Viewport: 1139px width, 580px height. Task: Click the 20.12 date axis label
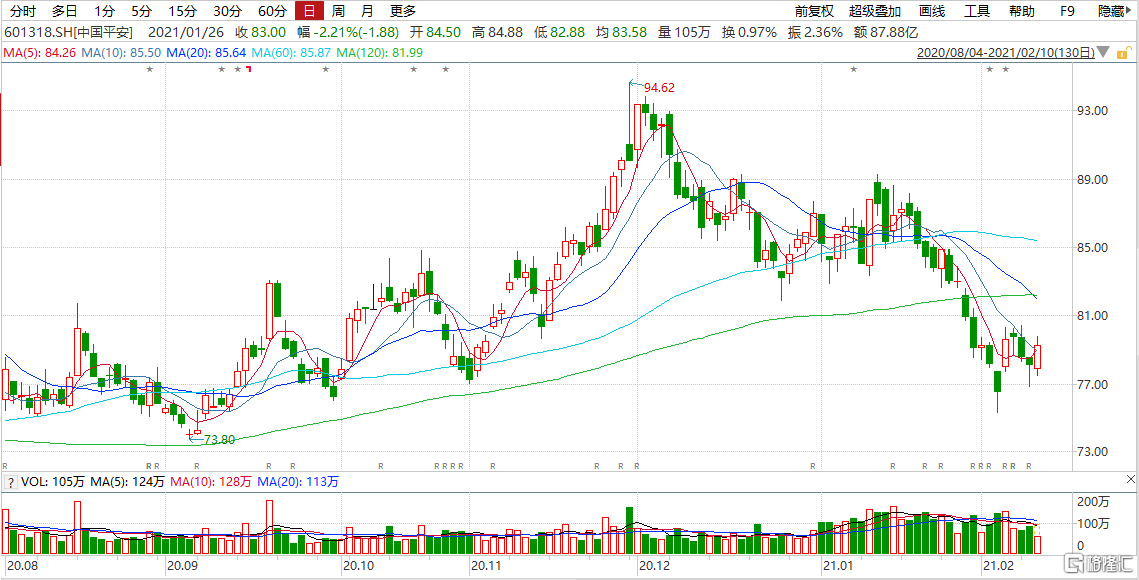[655, 564]
